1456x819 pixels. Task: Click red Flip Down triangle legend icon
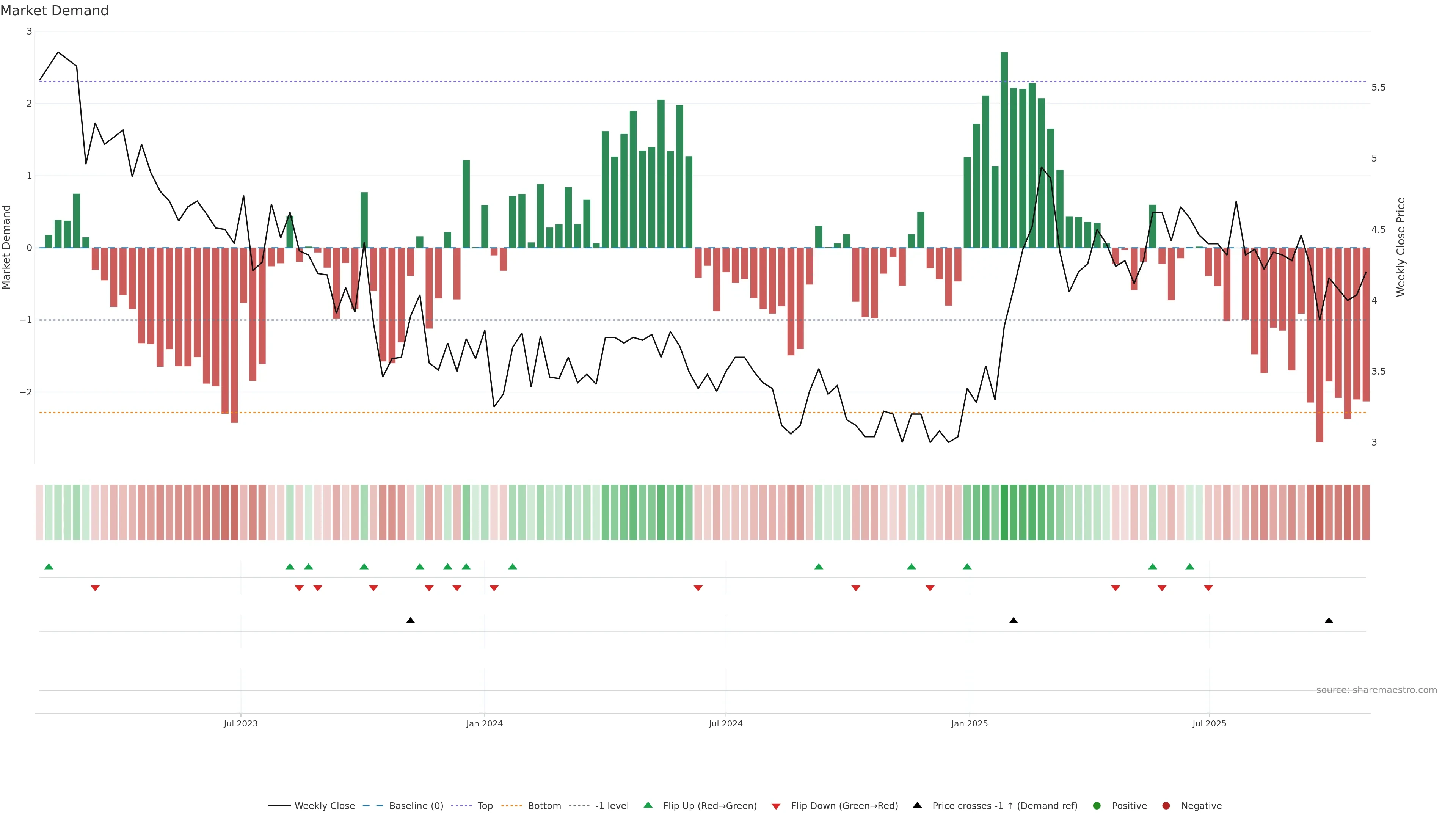[776, 806]
